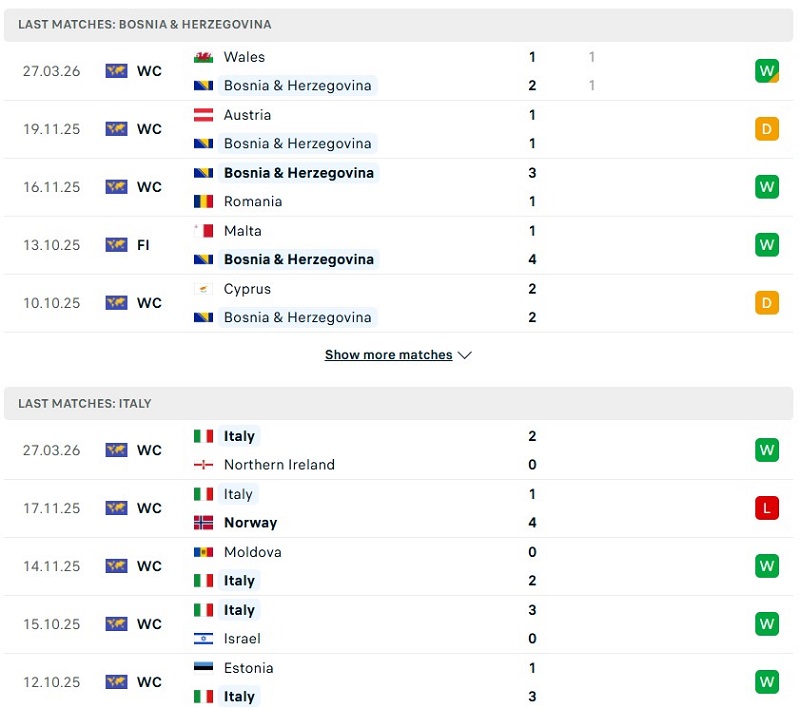The height and width of the screenshot is (708, 800).
Task: Open the 16.11.25 Bosnia vs Romania match
Action: (400, 187)
